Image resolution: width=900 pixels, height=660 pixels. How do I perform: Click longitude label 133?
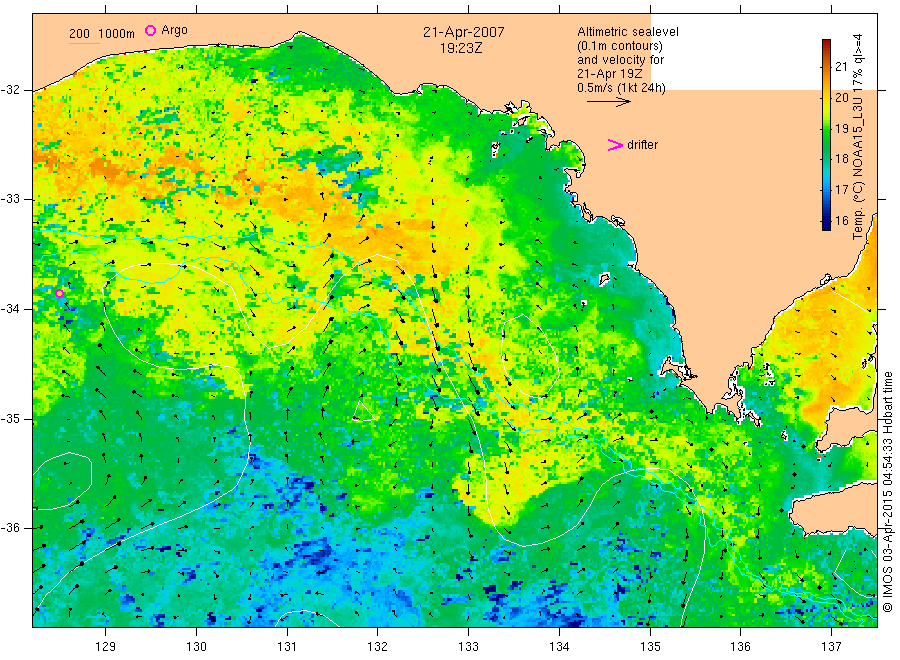tap(468, 647)
